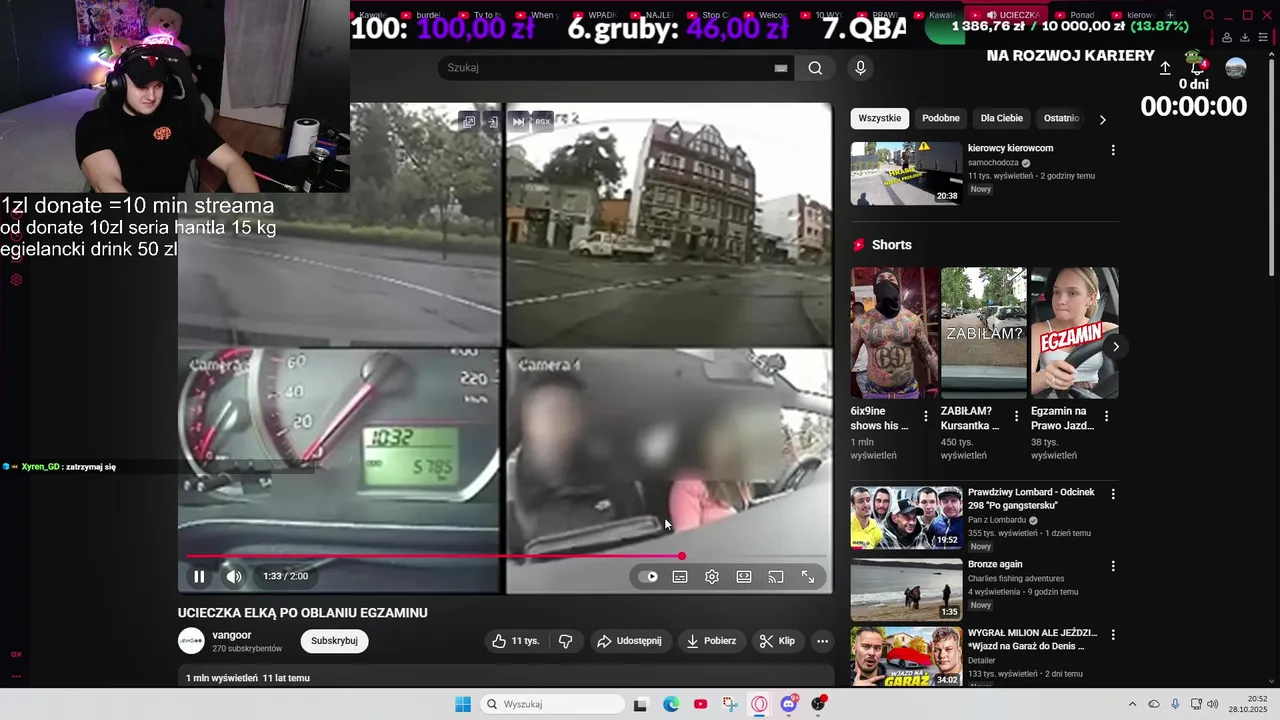Viewport: 1280px width, 720px height.
Task: Like the video, 11 tys. button
Action: tap(516, 641)
